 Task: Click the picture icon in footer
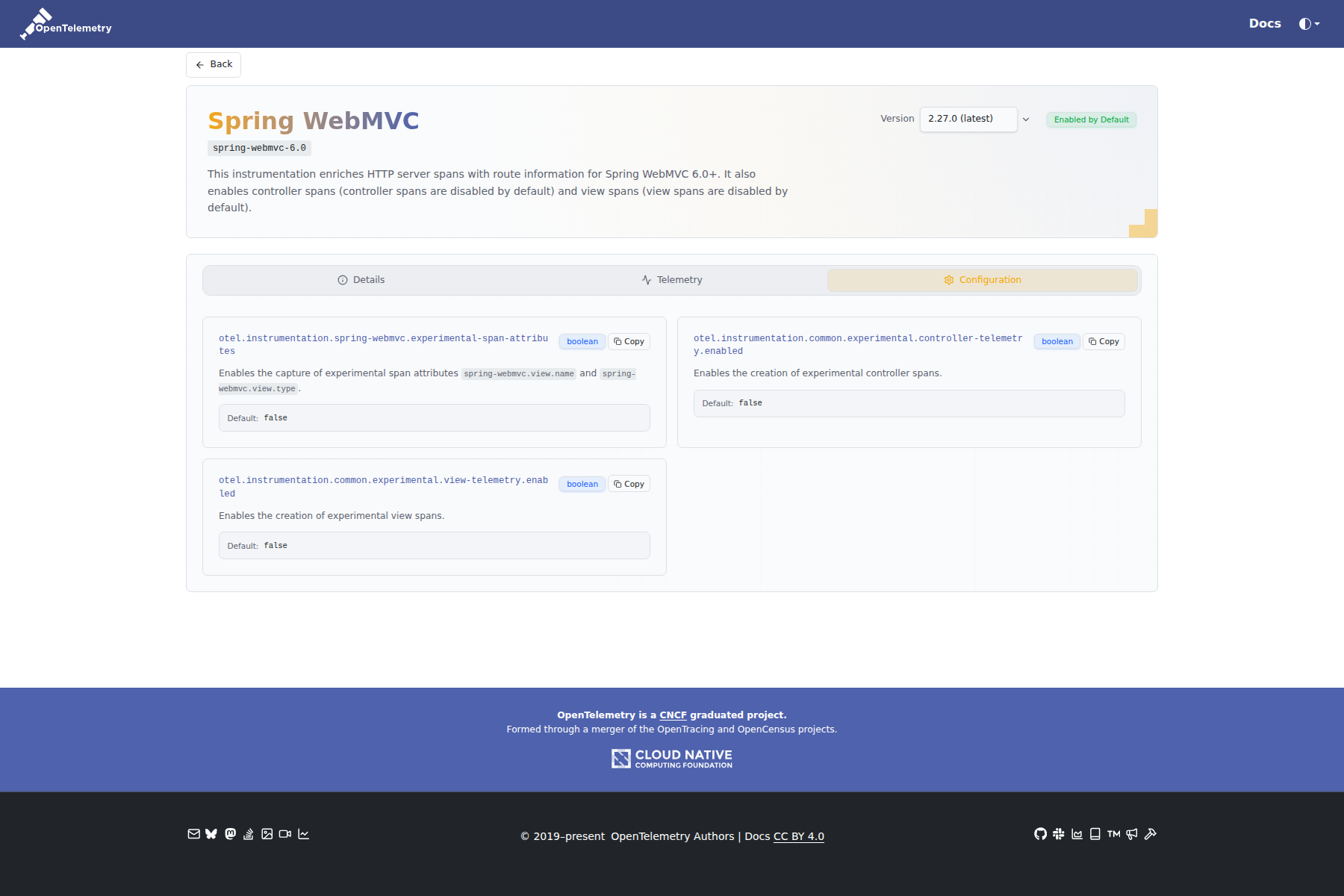pyautogui.click(x=267, y=834)
